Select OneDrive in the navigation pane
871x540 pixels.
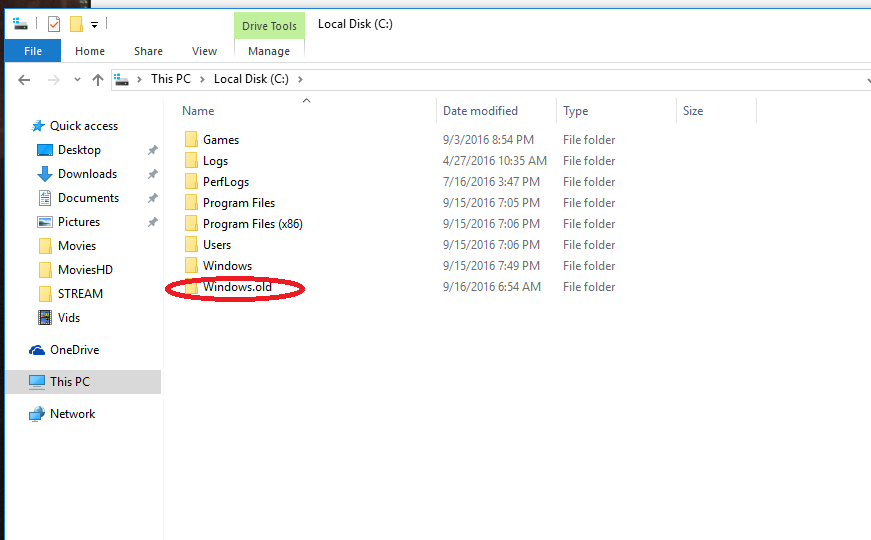pyautogui.click(x=74, y=350)
